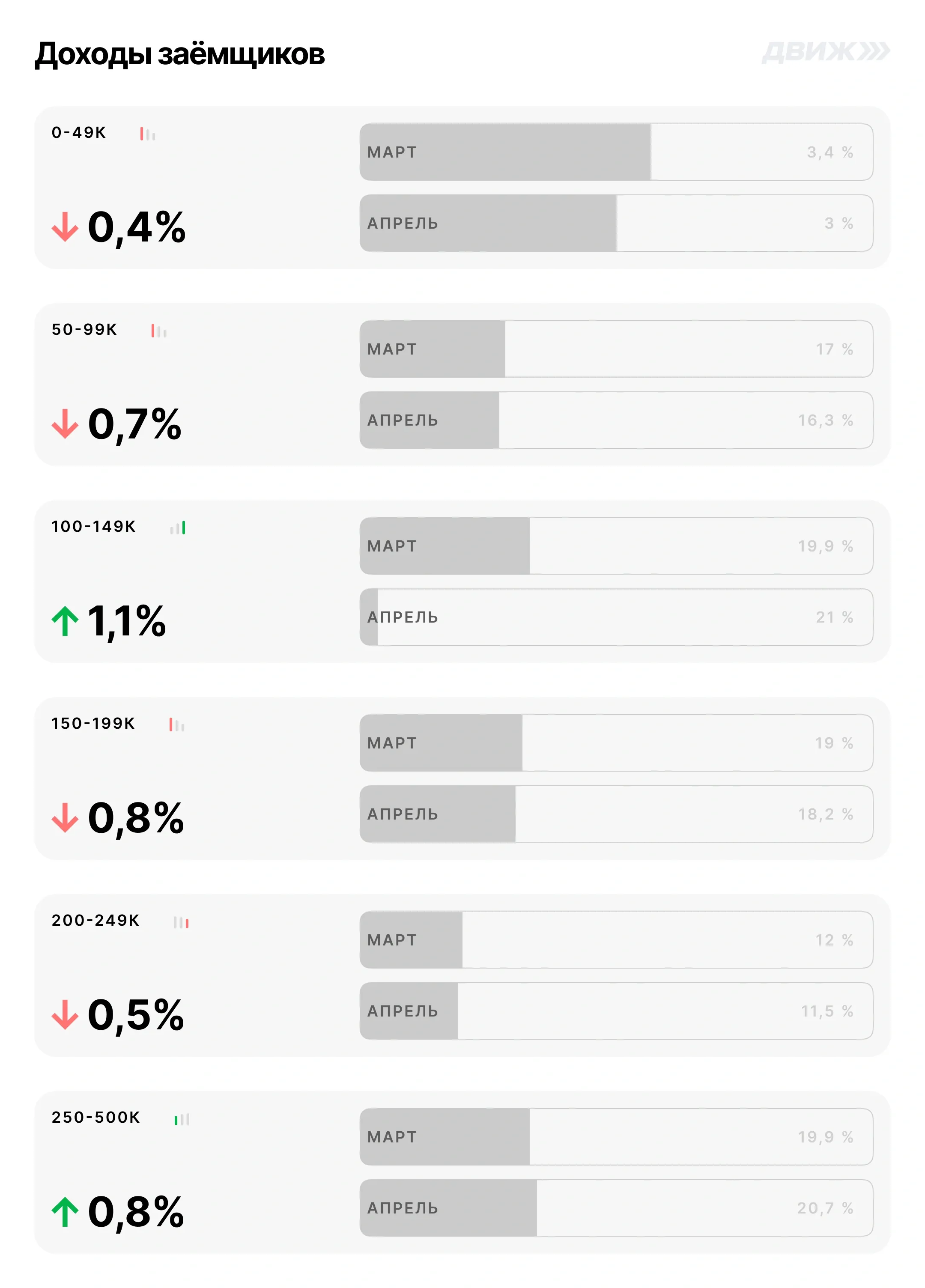Click the bar-chart icon beside 200-249K
Screen dimensions: 925x1288
[181, 922]
